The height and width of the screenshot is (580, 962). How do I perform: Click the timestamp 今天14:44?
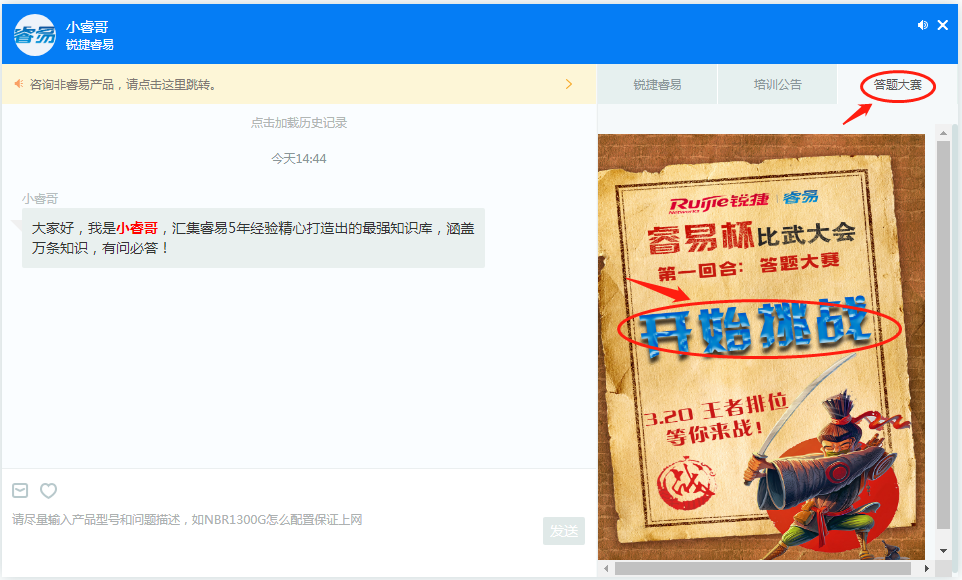(299, 159)
